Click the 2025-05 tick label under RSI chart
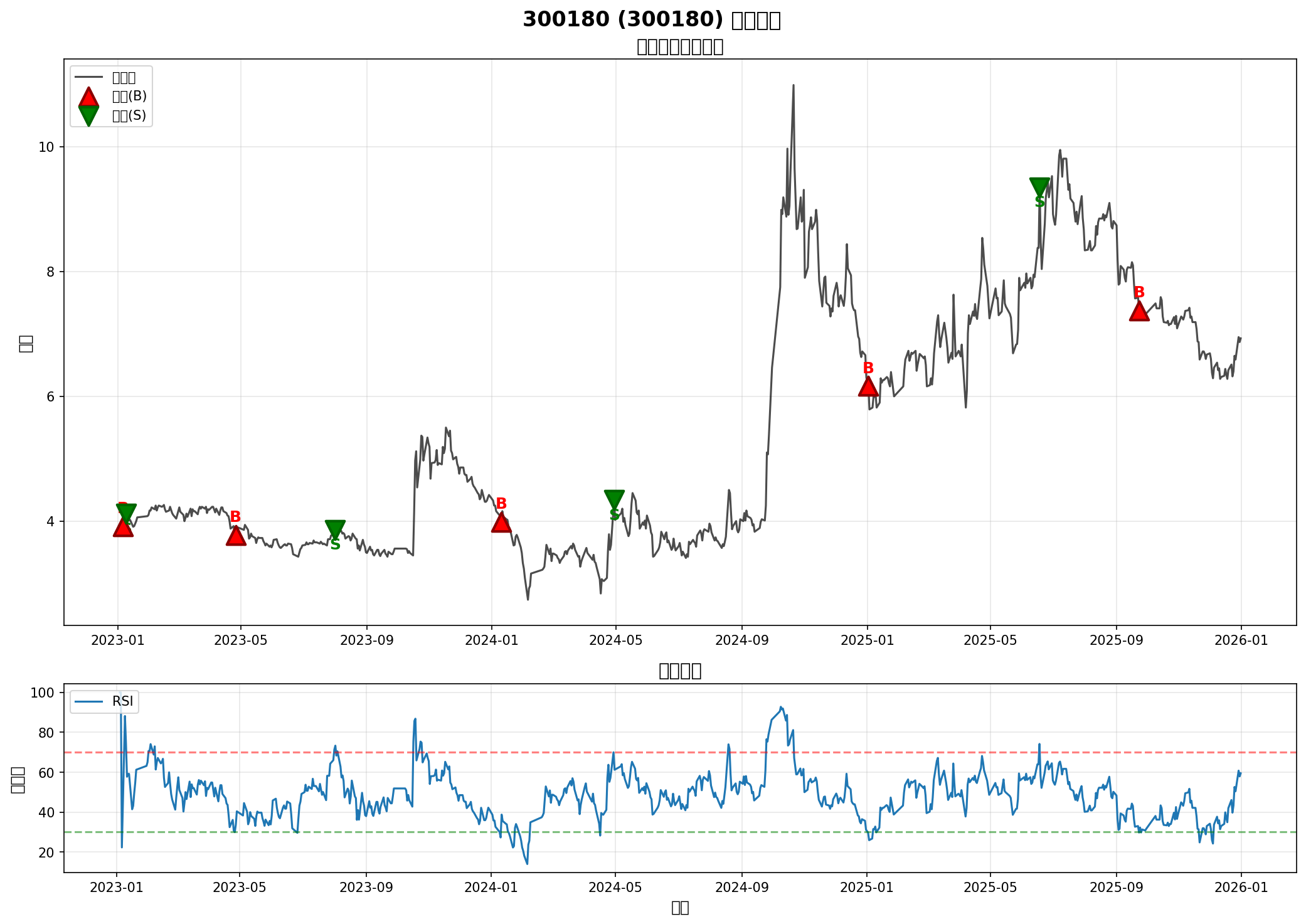The height and width of the screenshot is (924, 1306). (990, 888)
